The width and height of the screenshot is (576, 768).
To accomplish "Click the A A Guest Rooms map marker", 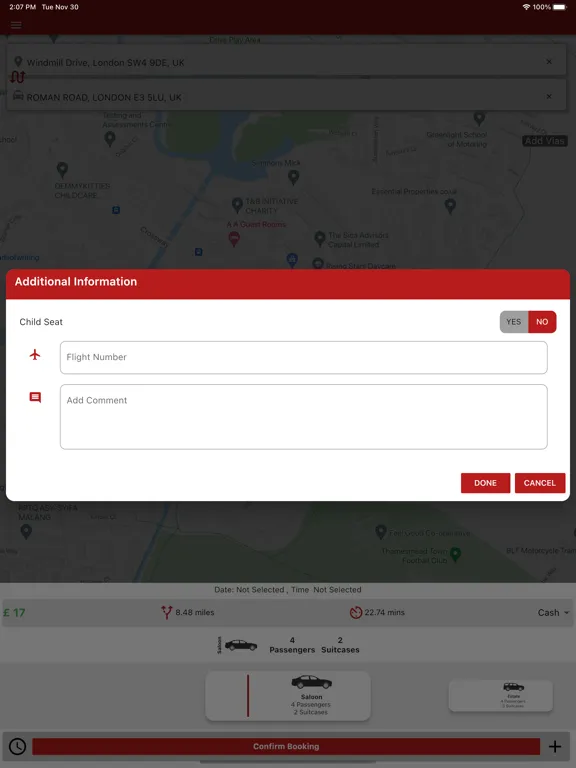I will (234, 239).
